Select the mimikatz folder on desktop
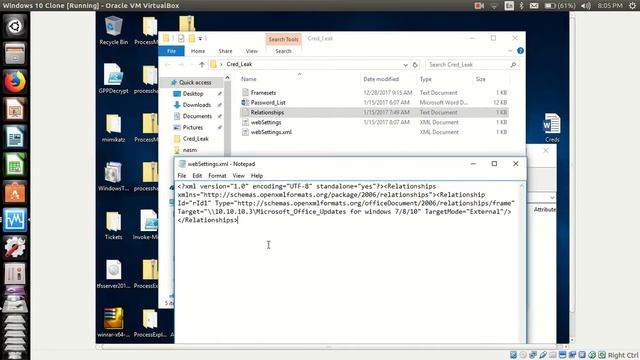 click(x=113, y=128)
